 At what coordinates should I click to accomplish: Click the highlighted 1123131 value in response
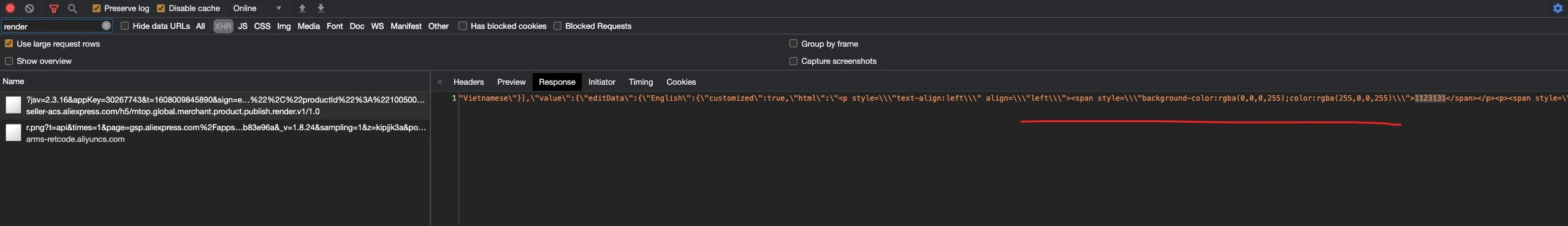coord(1430,98)
